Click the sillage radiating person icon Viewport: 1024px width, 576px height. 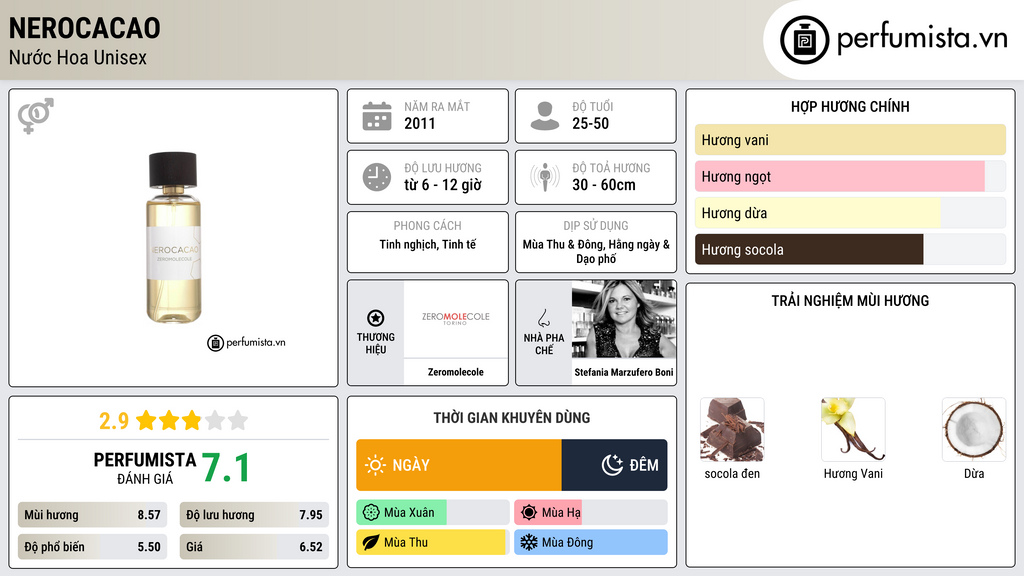coord(545,177)
